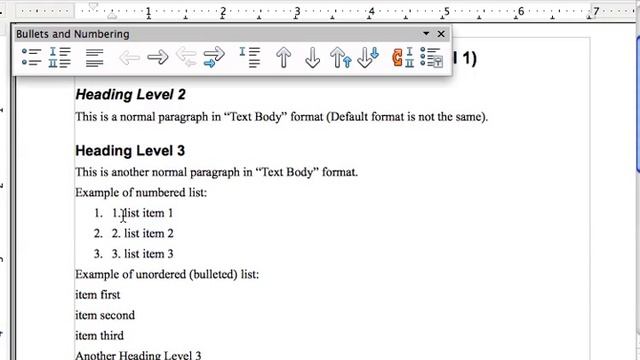
Task: Toggle Numbering On/Off in toolbar
Action: 60,57
